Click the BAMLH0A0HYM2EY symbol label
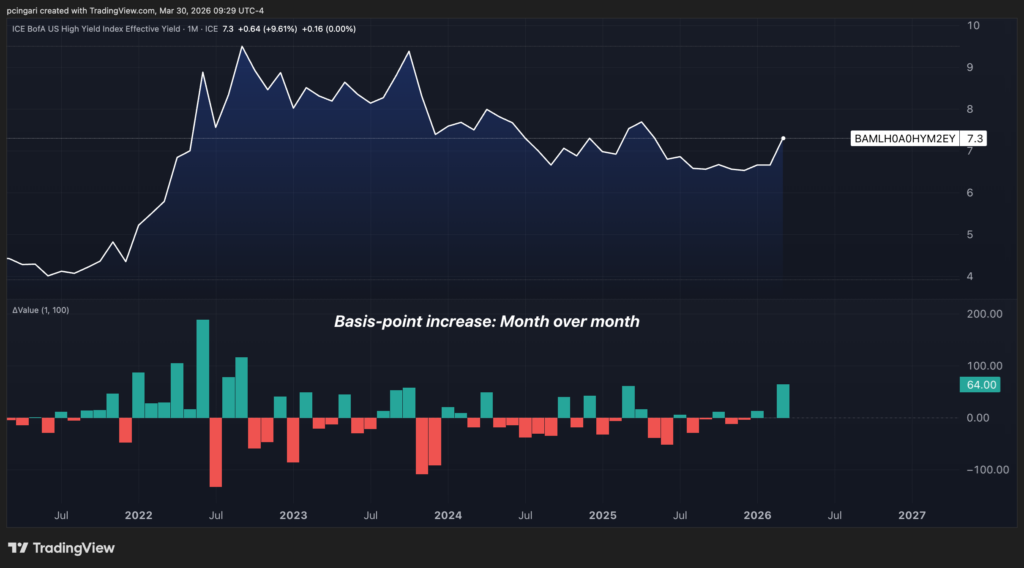This screenshot has height=568, width=1024. (x=905, y=139)
